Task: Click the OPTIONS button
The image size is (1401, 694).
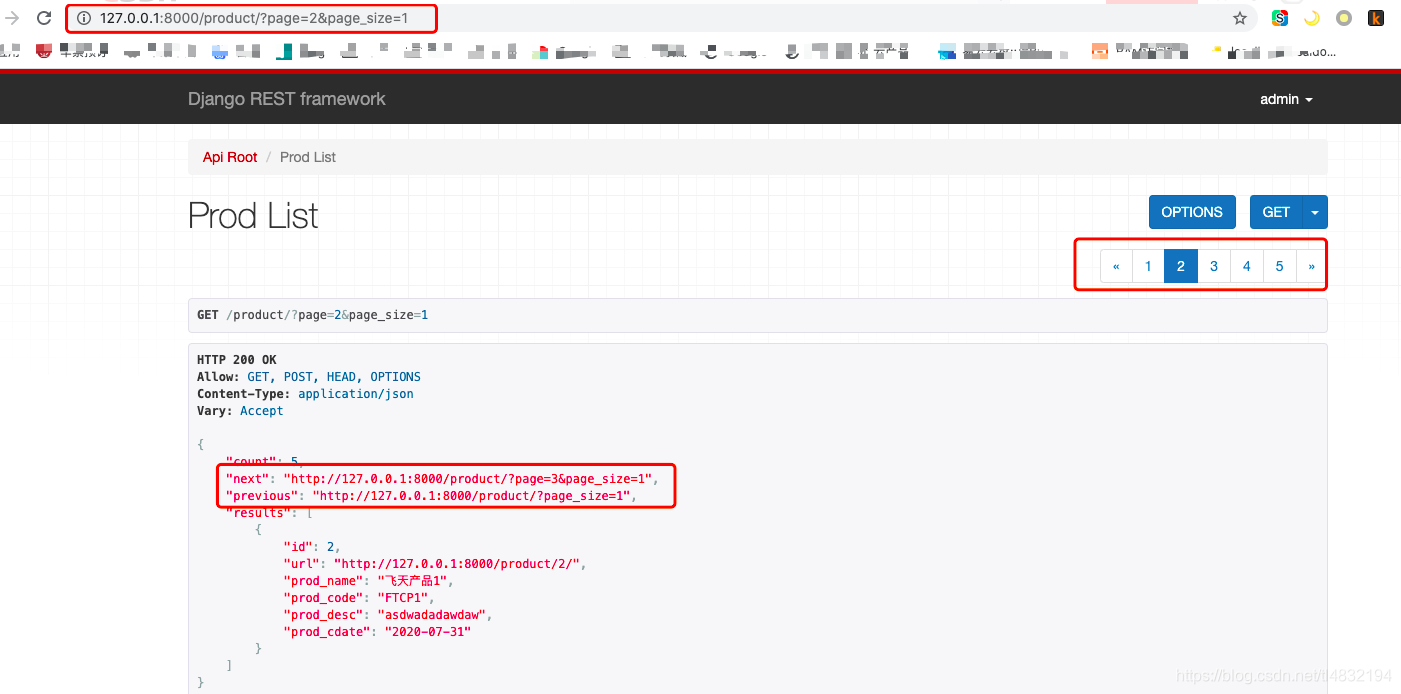Action: (x=1192, y=212)
